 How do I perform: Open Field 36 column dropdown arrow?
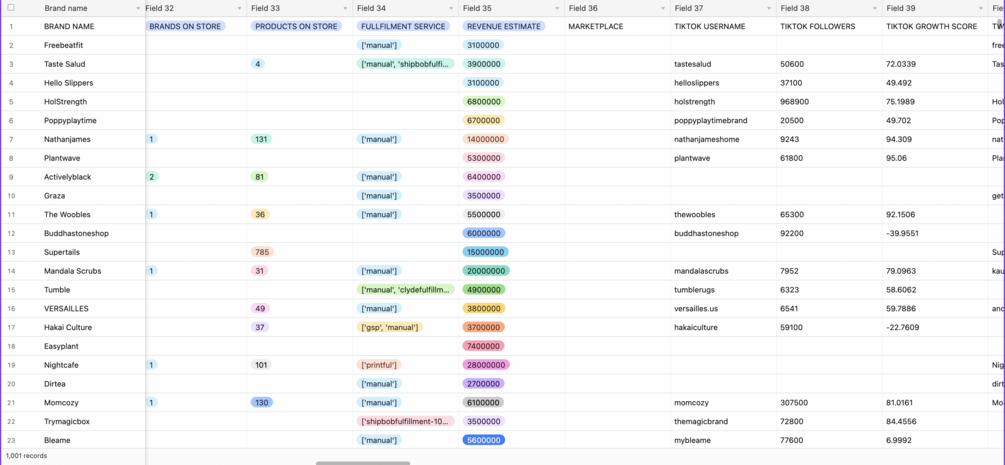click(x=664, y=8)
